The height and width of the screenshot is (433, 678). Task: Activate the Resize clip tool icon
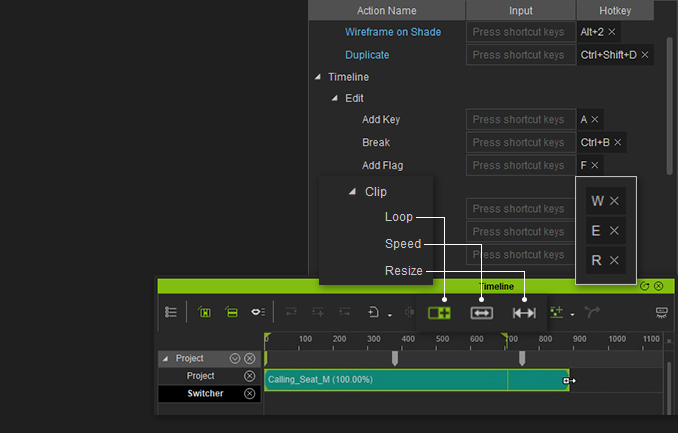point(524,312)
